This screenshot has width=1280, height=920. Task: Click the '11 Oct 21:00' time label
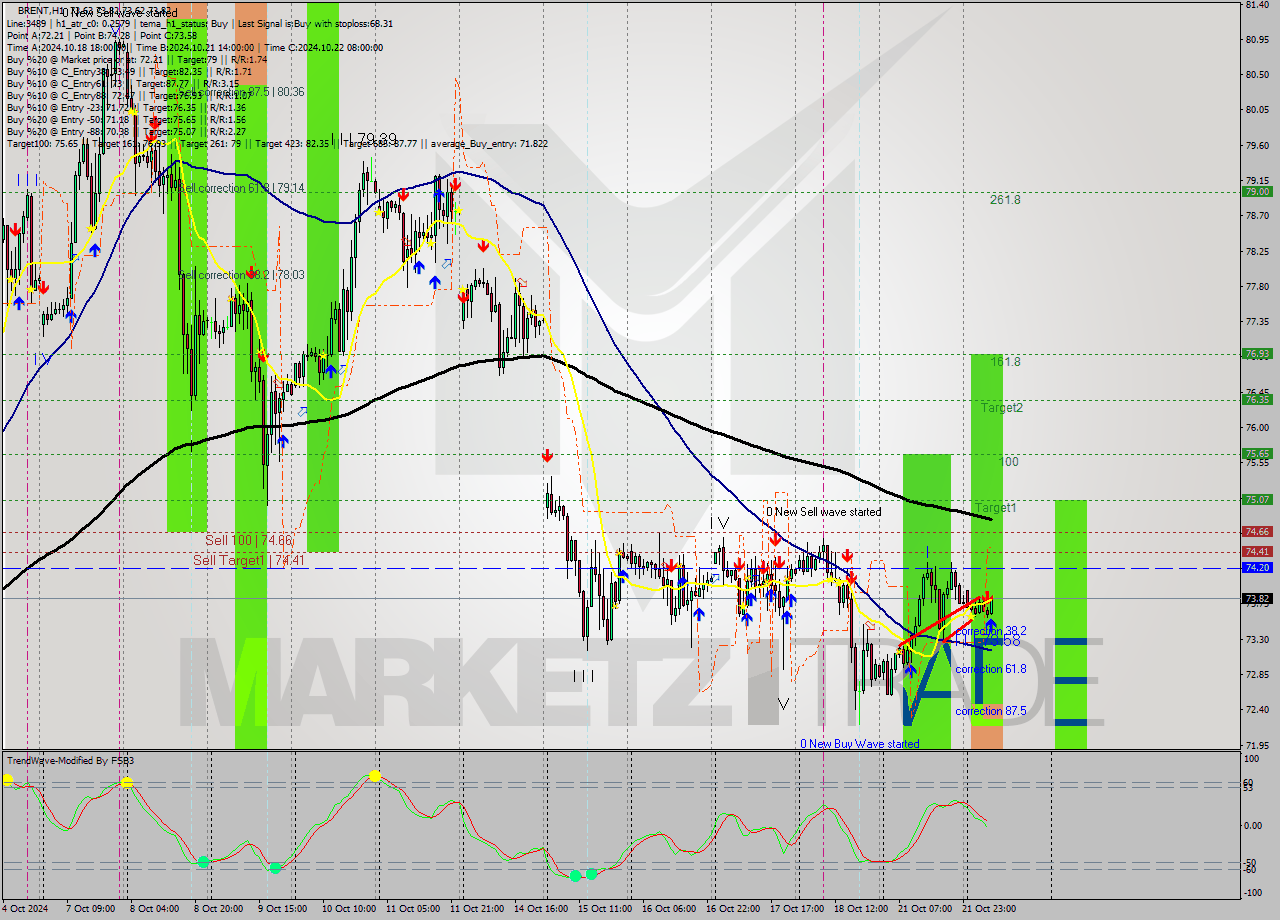(x=476, y=908)
